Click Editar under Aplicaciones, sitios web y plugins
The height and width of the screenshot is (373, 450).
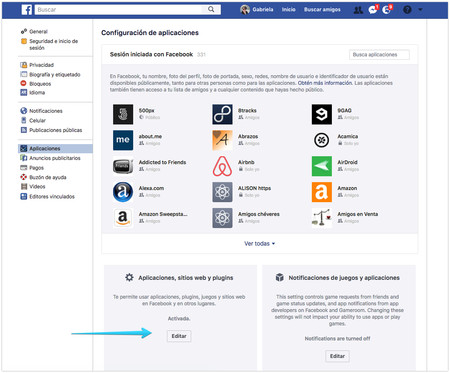(179, 336)
